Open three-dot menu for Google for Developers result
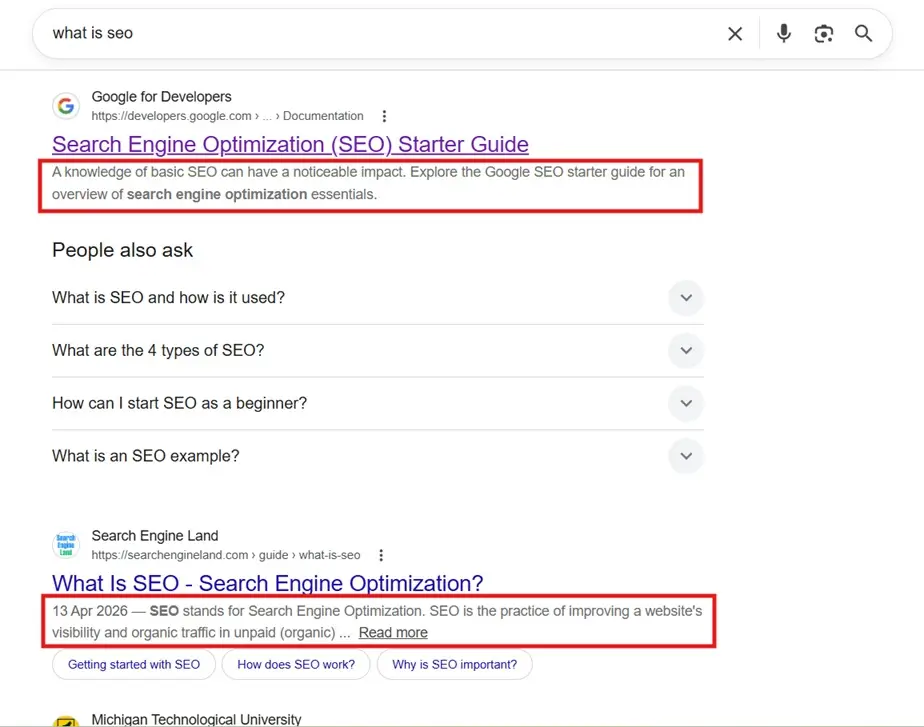The height and width of the screenshot is (727, 924). [384, 116]
